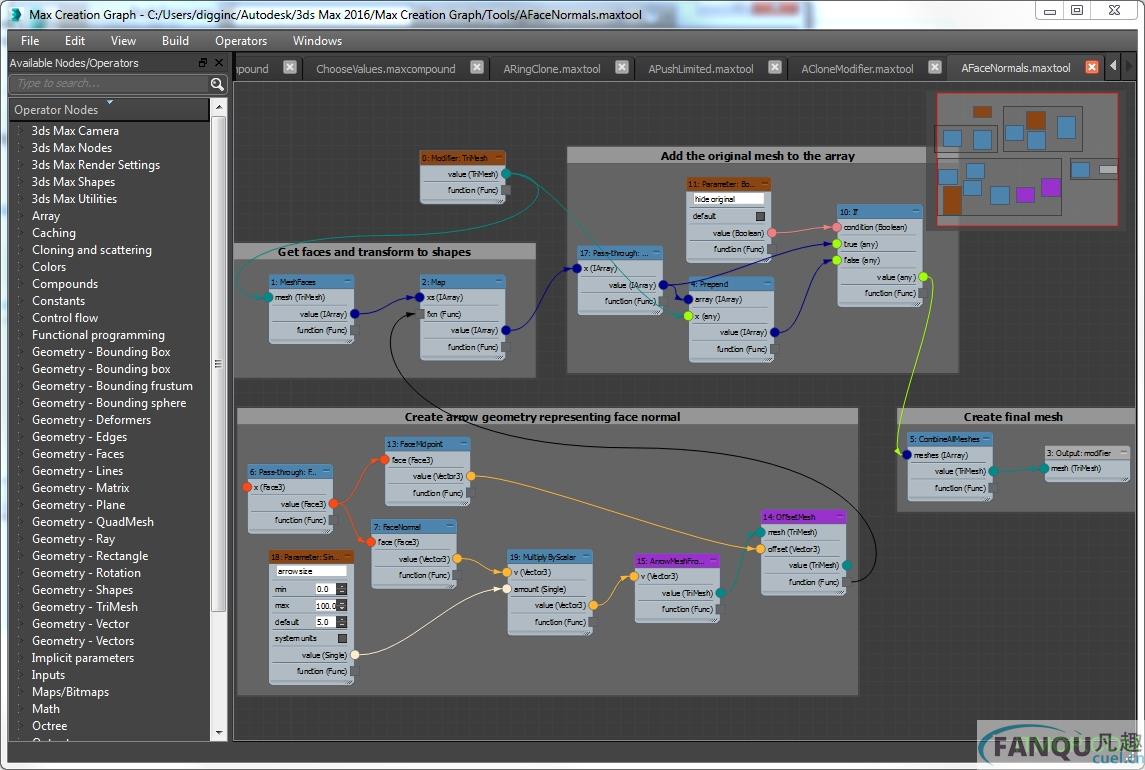This screenshot has width=1145, height=770.
Task: Expand Functional programming category
Action: tap(20, 335)
